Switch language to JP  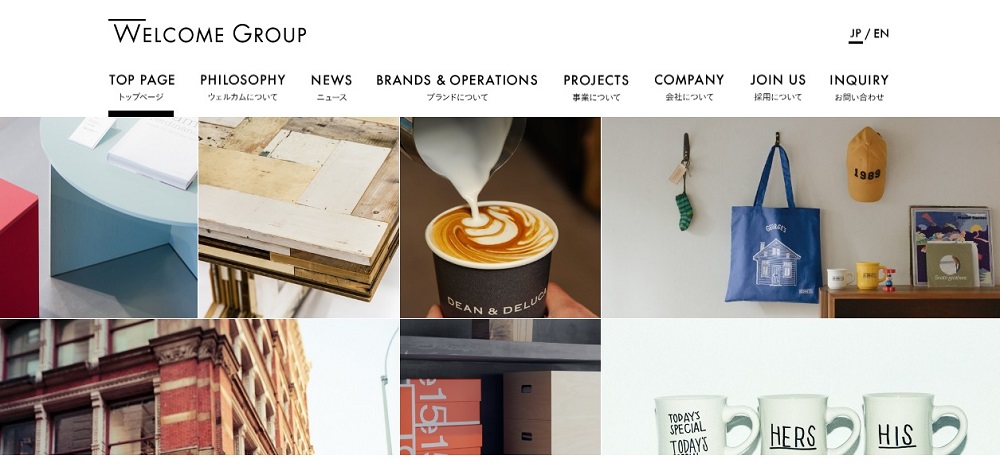(855, 33)
